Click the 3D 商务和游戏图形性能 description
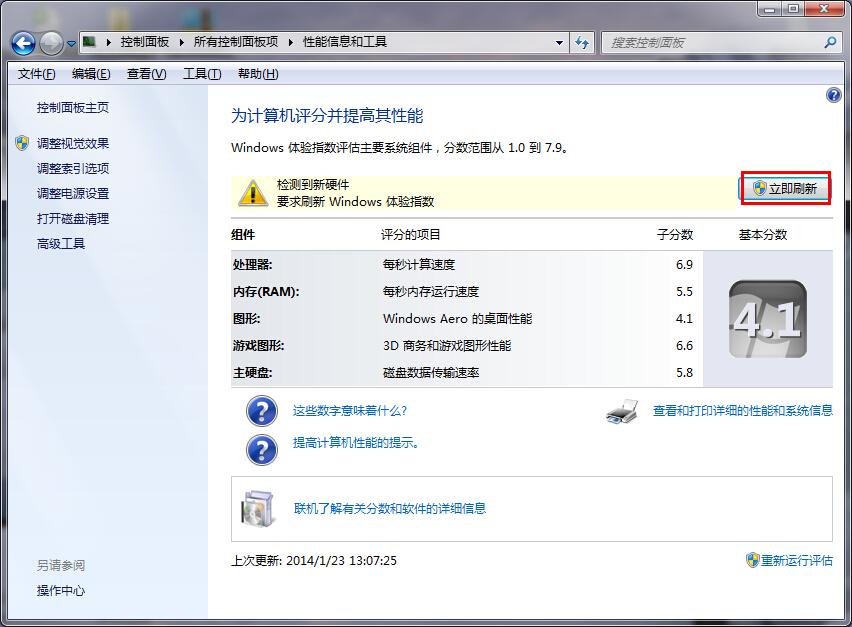The image size is (852, 627). coord(447,346)
